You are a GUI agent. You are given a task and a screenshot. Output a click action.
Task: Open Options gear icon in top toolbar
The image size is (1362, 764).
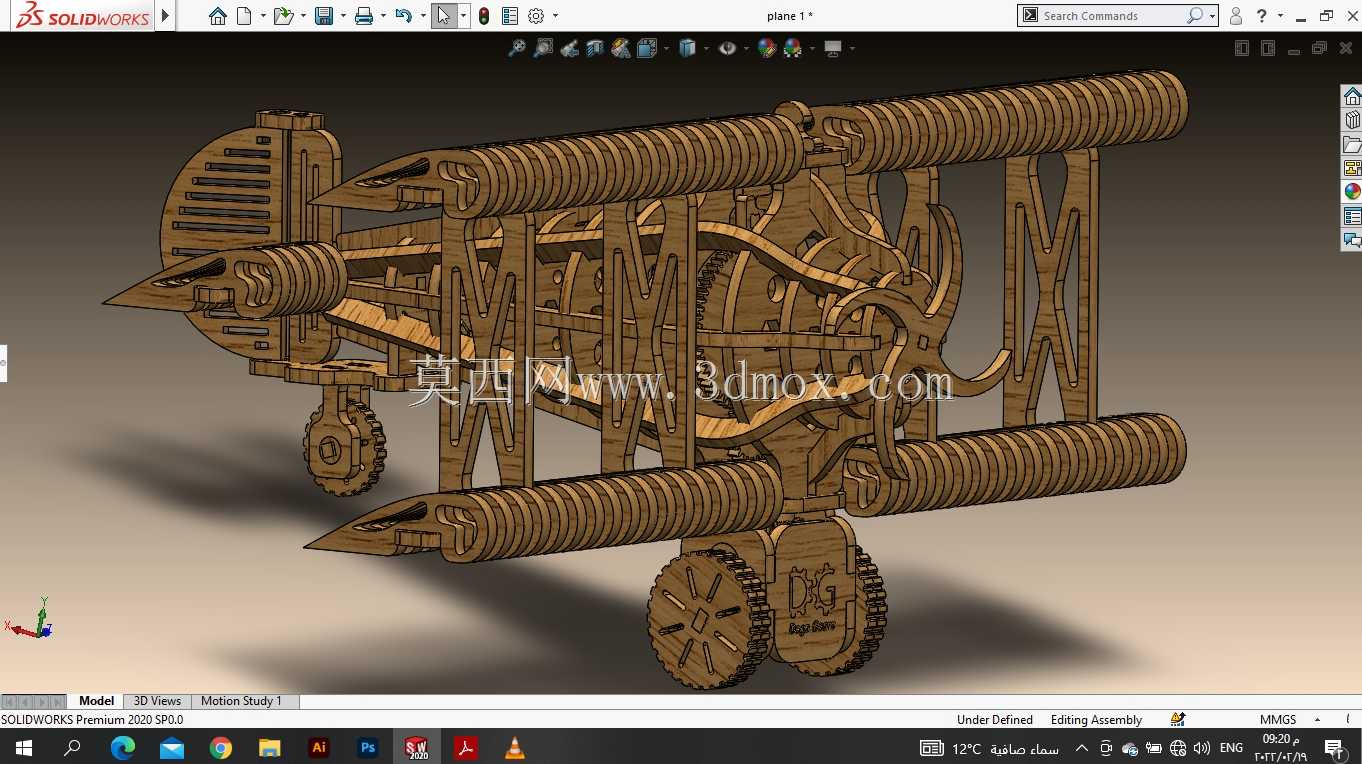pyautogui.click(x=536, y=16)
